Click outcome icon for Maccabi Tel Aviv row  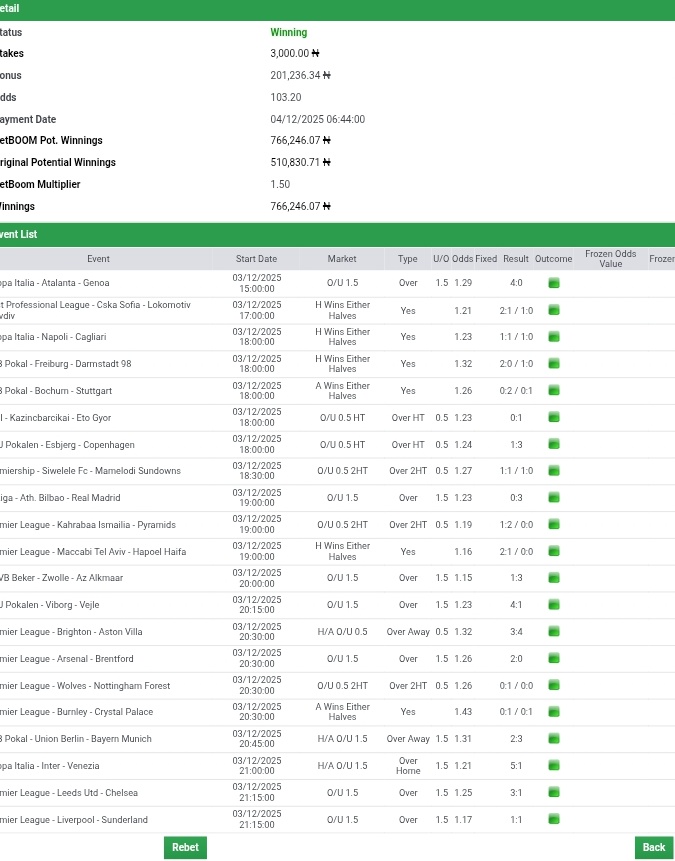pyautogui.click(x=554, y=551)
